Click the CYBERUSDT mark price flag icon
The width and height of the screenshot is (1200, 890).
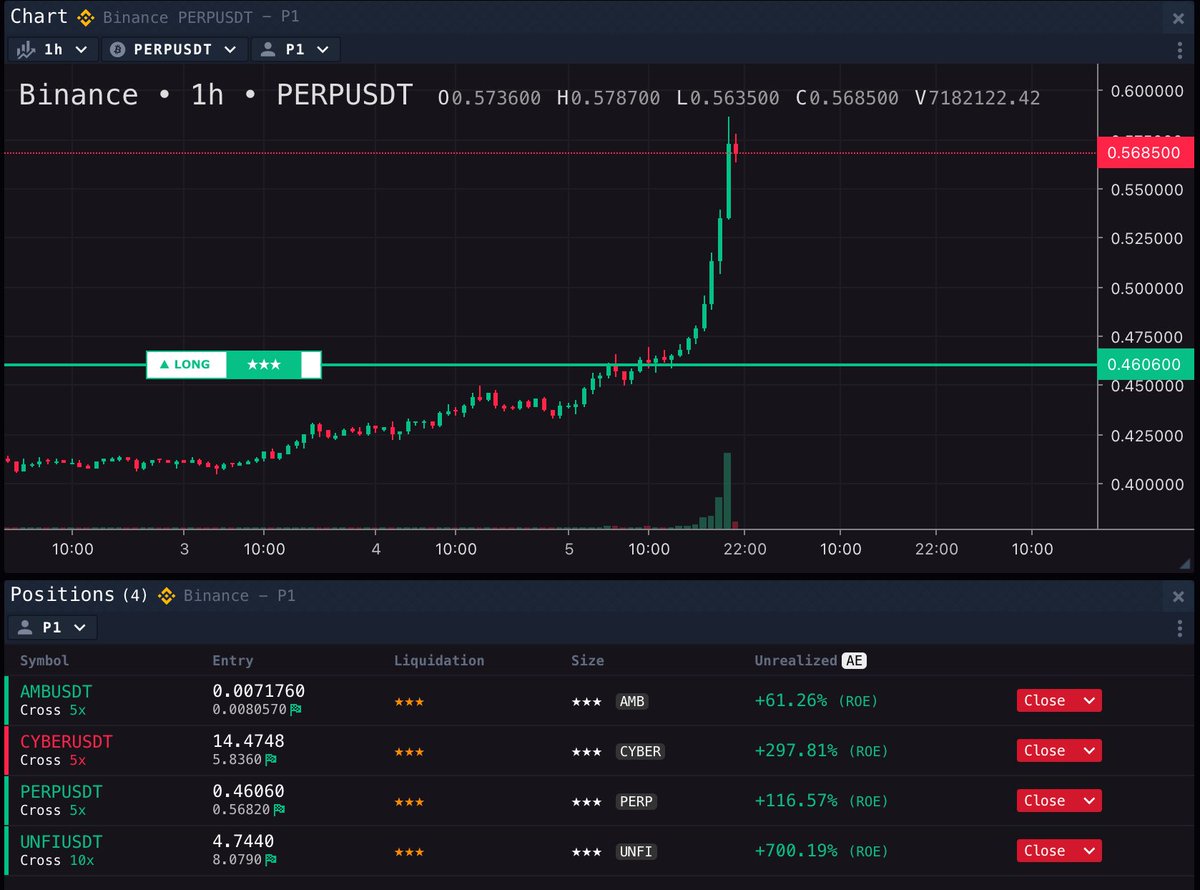(x=272, y=760)
